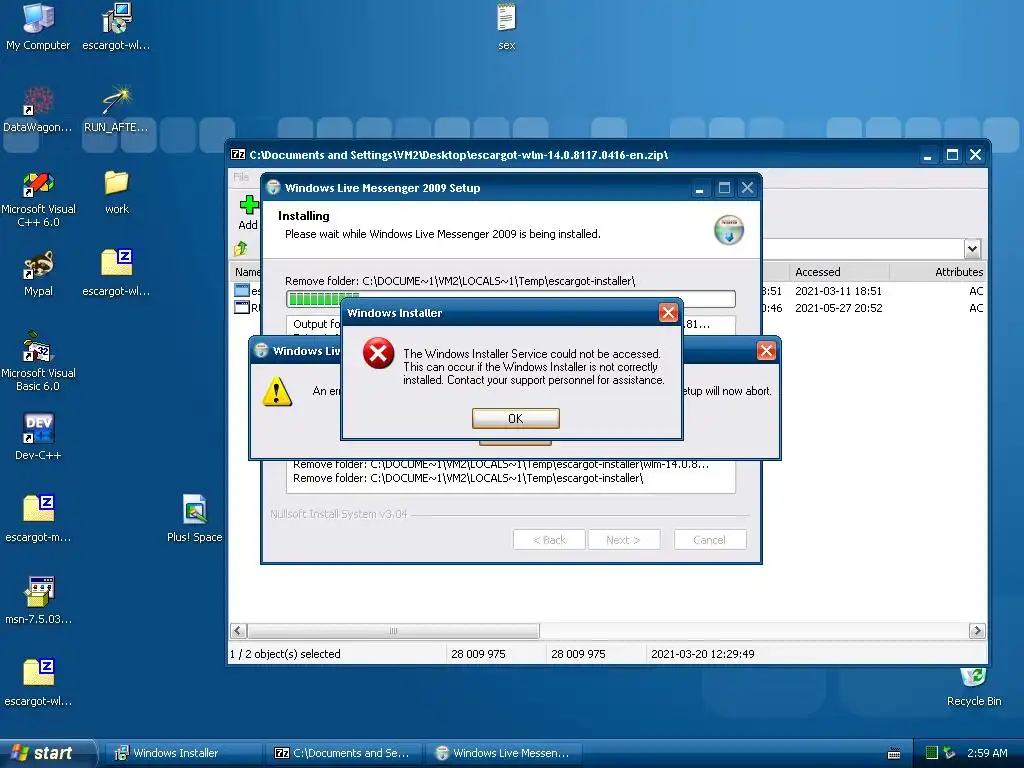
Task: Click the last log line 'Remove folder: ...escargot-installer\'
Action: click(x=468, y=478)
